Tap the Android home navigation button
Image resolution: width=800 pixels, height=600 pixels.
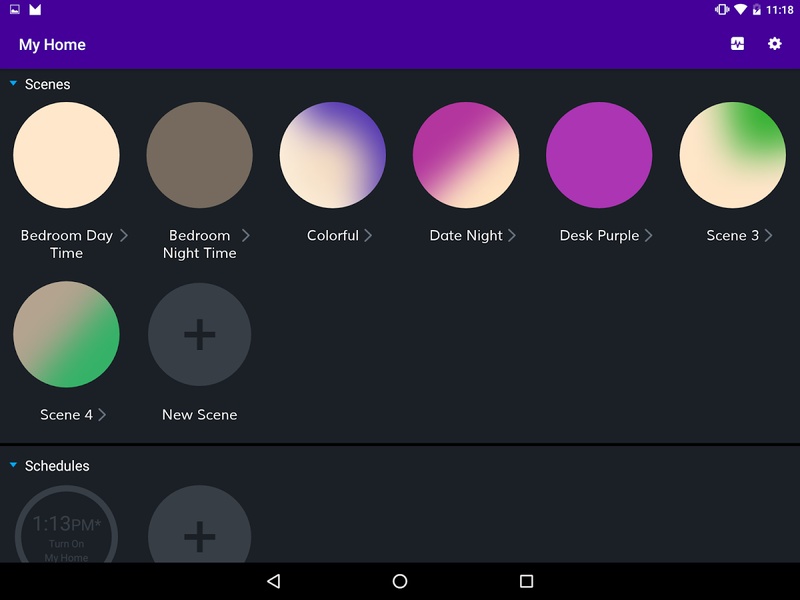(x=400, y=581)
